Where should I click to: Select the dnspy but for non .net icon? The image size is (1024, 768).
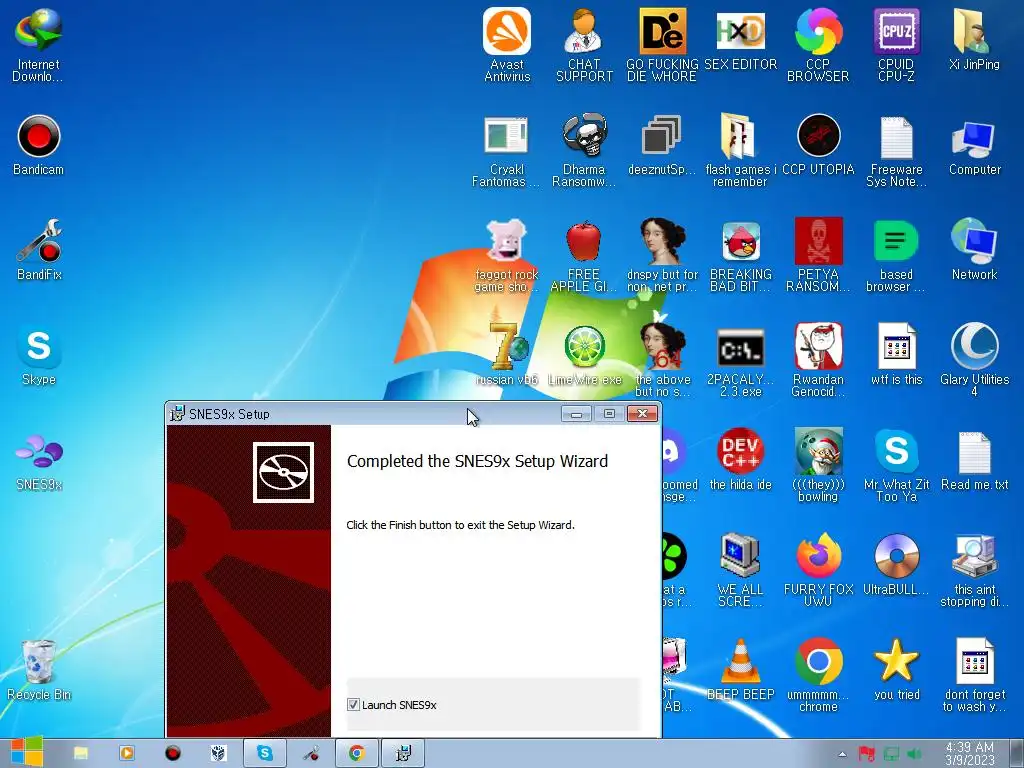(662, 255)
